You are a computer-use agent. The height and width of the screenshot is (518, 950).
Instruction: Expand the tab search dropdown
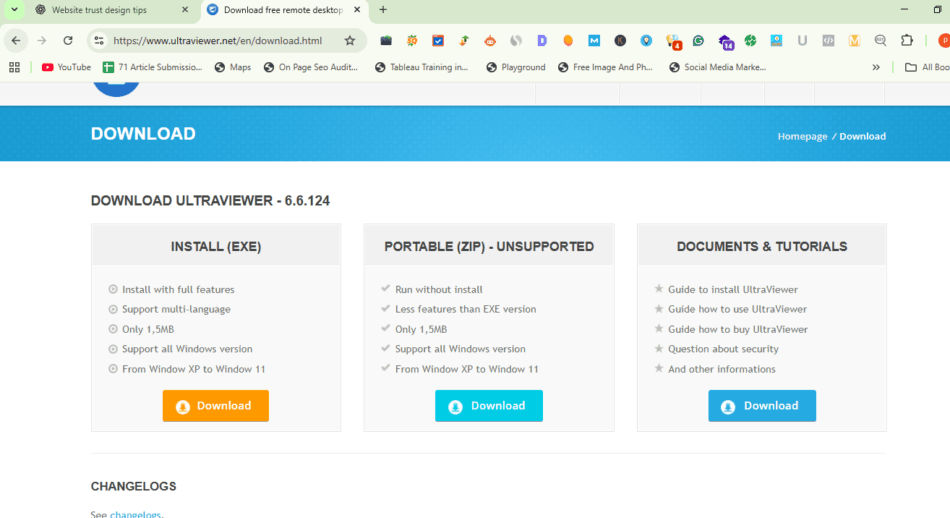pos(14,10)
